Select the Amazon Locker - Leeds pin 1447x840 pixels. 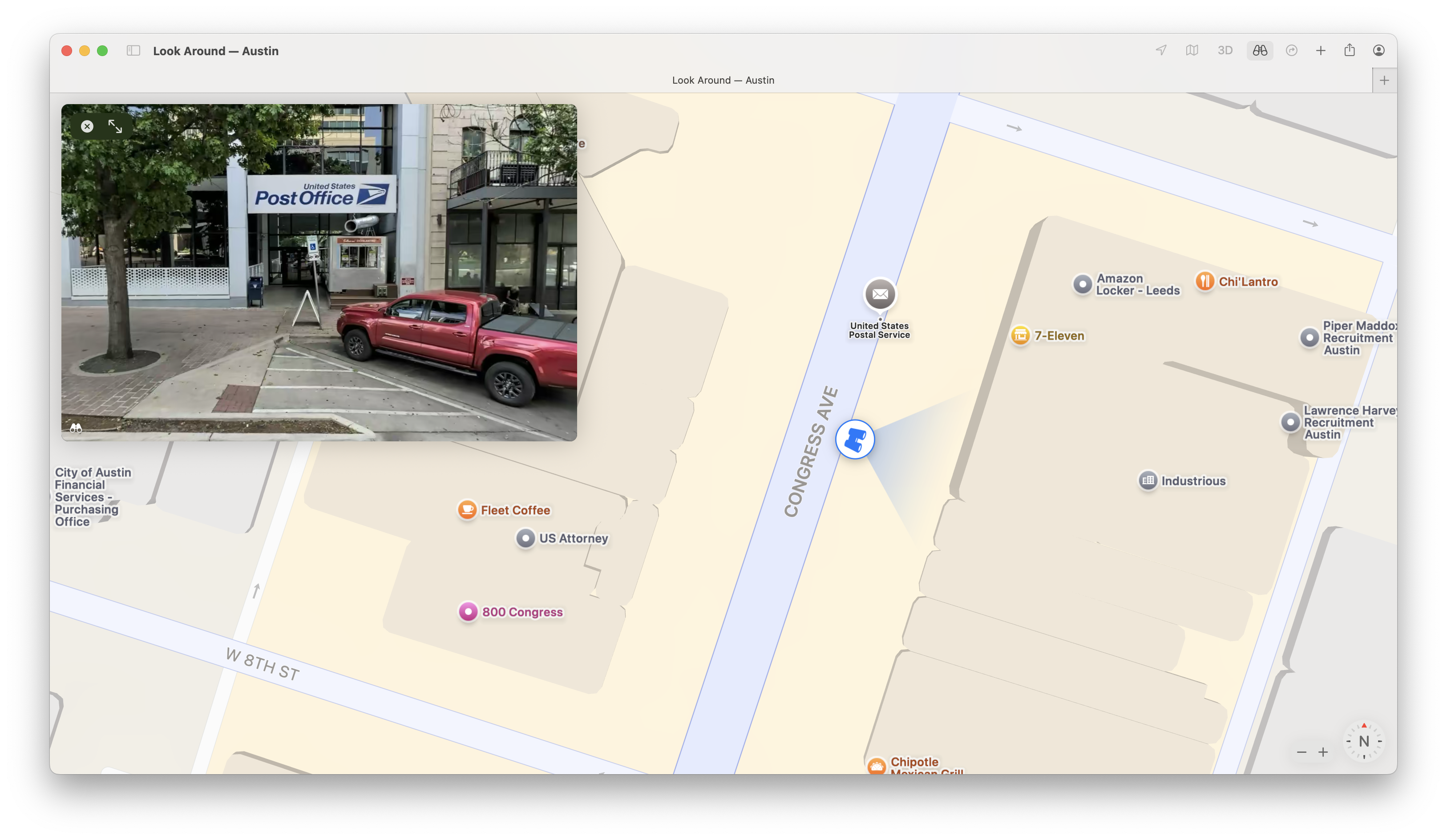click(x=1083, y=284)
